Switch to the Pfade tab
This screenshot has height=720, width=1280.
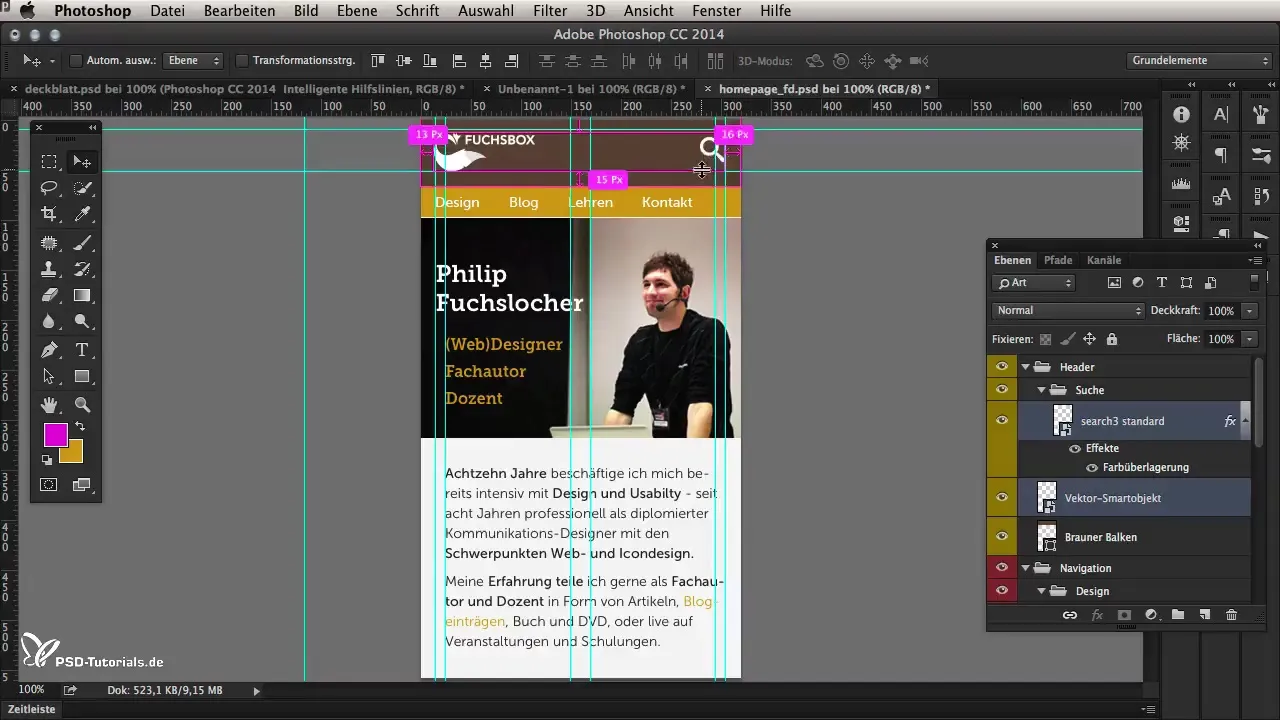click(1058, 260)
